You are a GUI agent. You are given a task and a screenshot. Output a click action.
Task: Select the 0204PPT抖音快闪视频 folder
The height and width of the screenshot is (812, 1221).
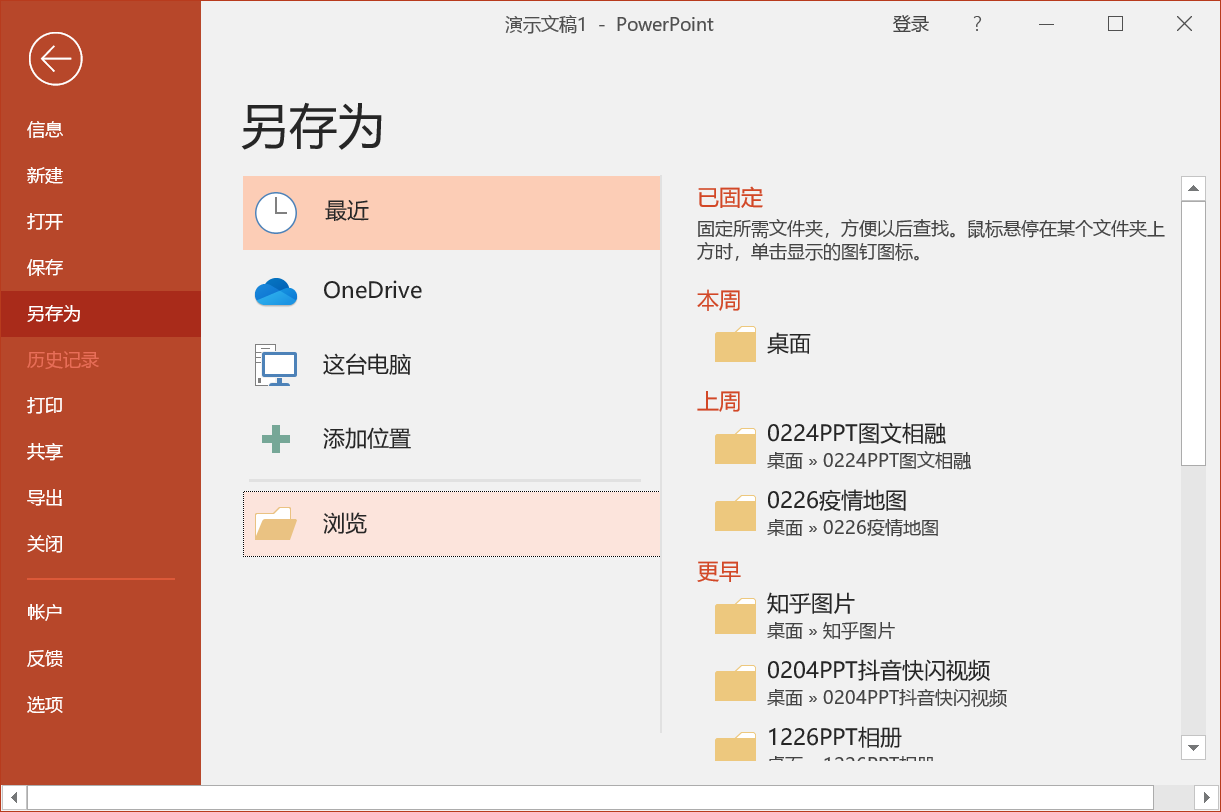878,670
